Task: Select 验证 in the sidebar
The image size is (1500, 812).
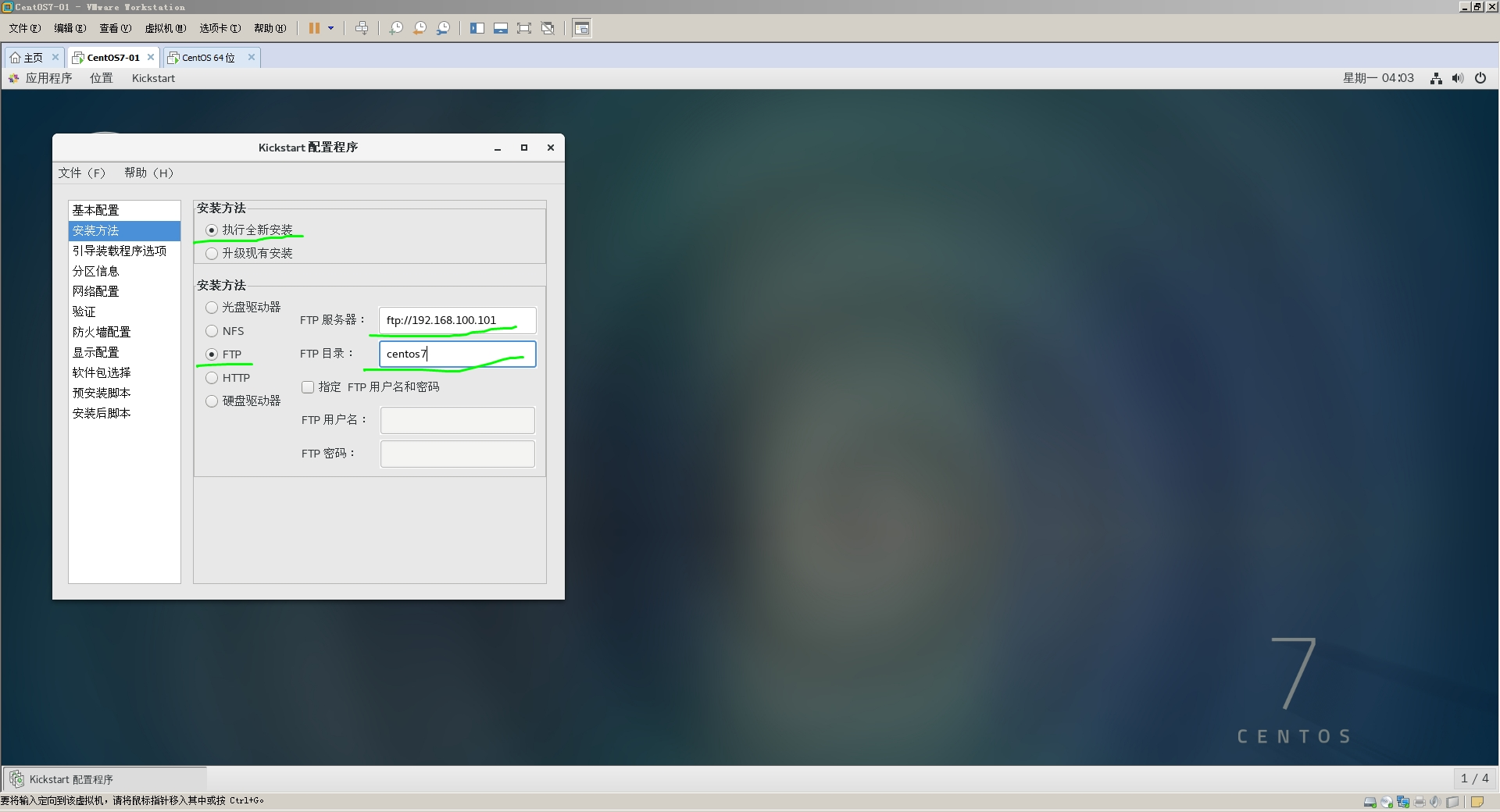Action: point(124,312)
